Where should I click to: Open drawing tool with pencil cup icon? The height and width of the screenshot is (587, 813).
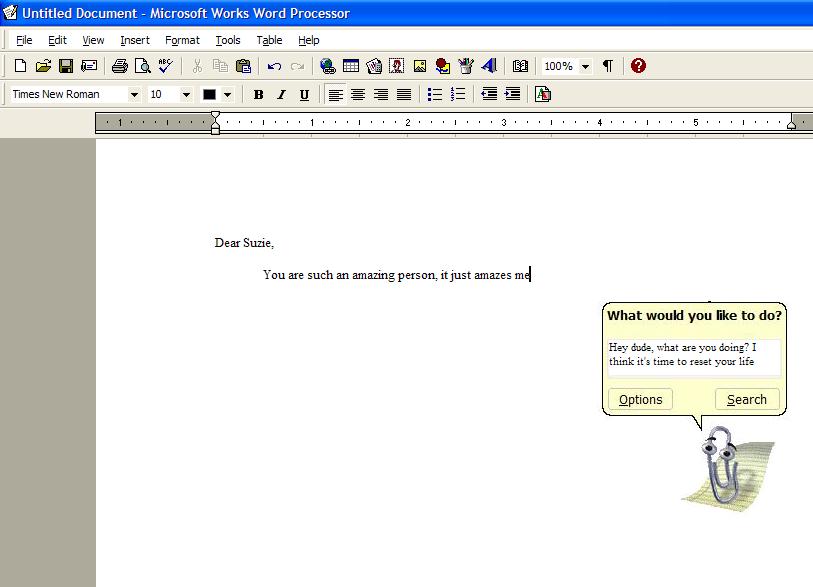466,66
